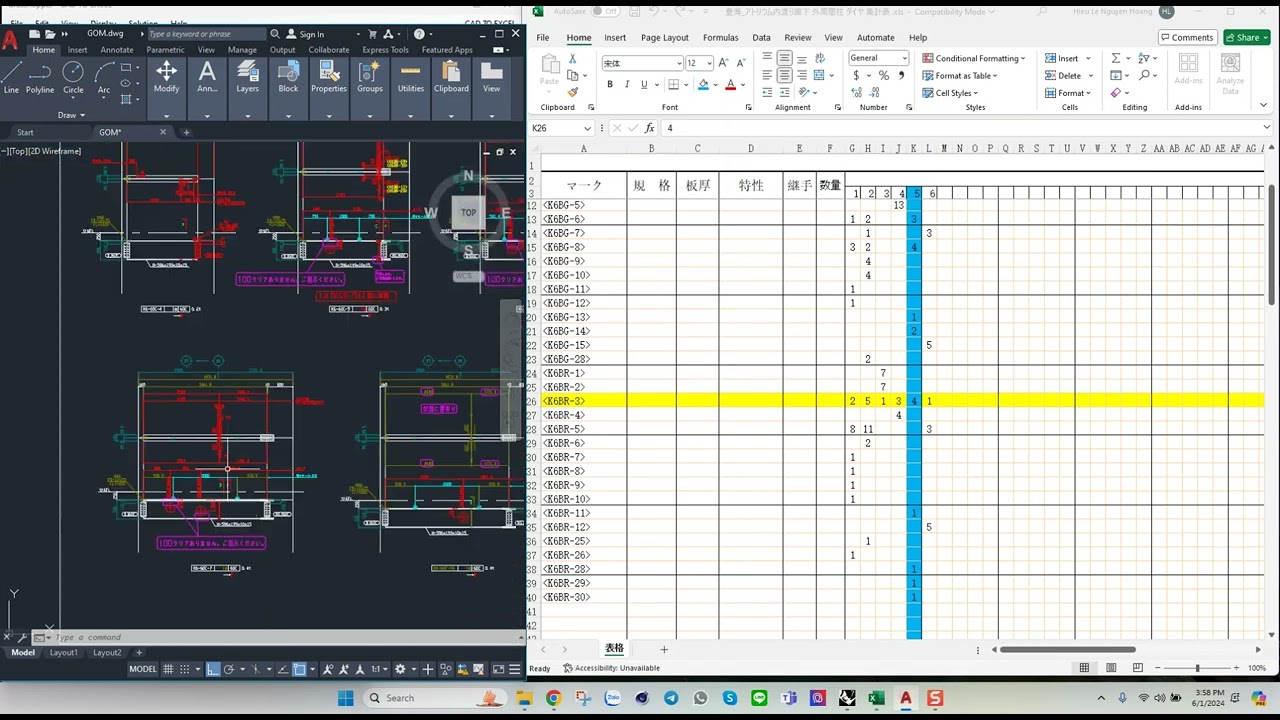
Task: Add a new sheet with the plus button
Action: (x=663, y=649)
